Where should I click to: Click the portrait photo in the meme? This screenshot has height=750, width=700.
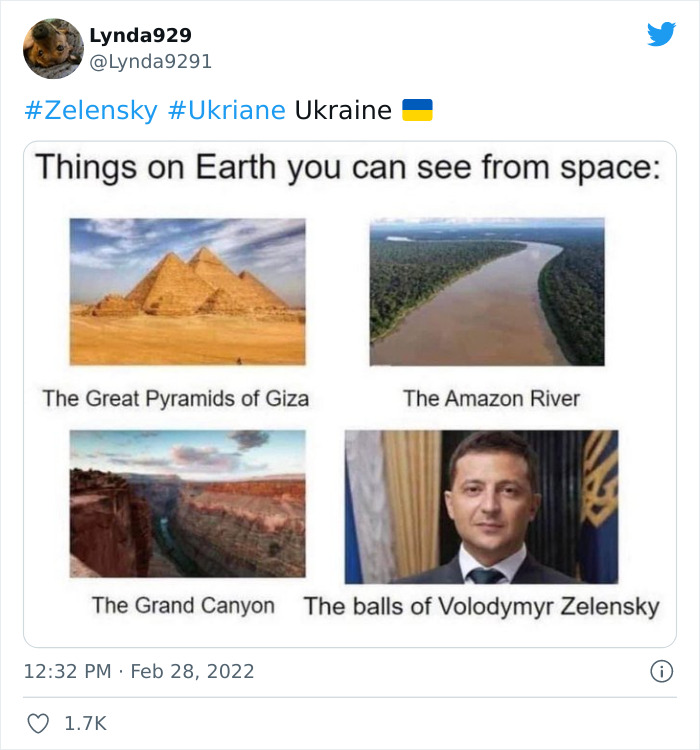click(x=481, y=506)
